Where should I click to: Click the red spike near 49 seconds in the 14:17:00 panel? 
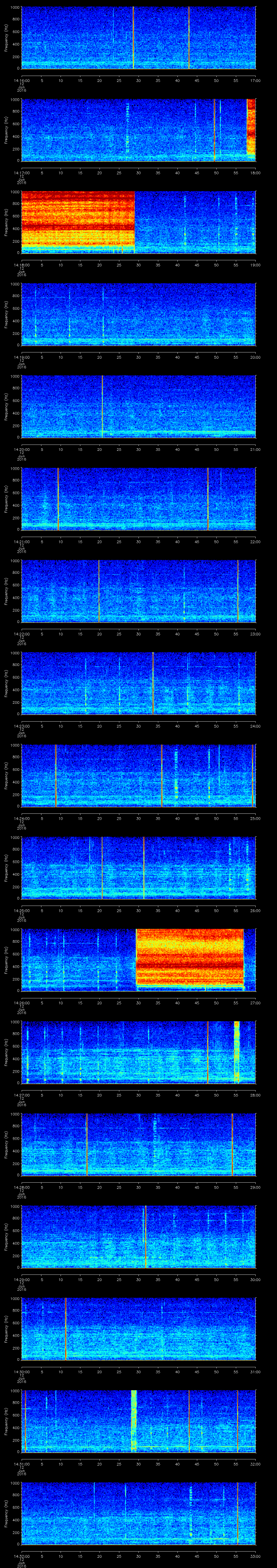point(214,130)
